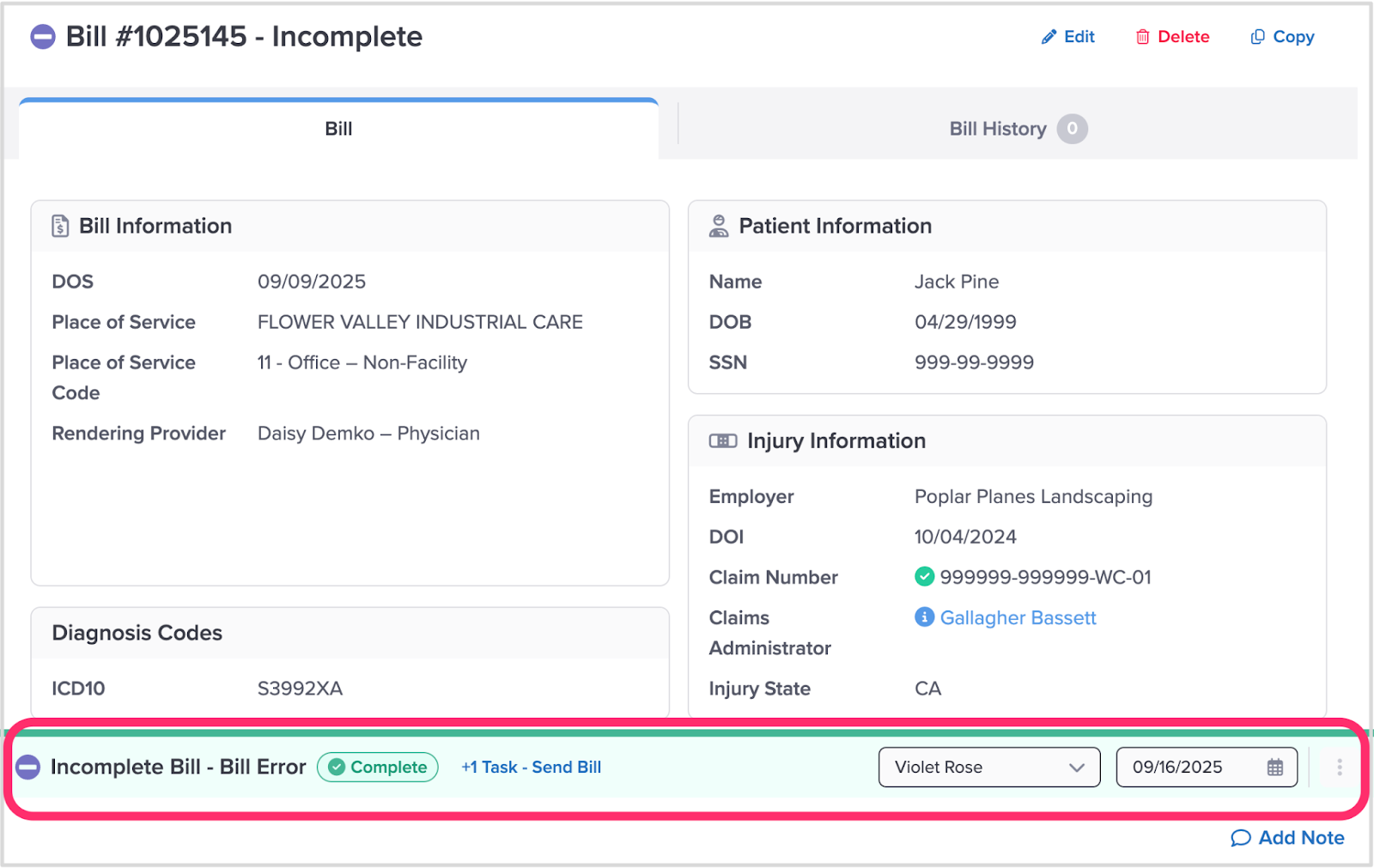Click the Incomplete Bill task minus icon
This screenshot has height=868, width=1374.
(28, 768)
